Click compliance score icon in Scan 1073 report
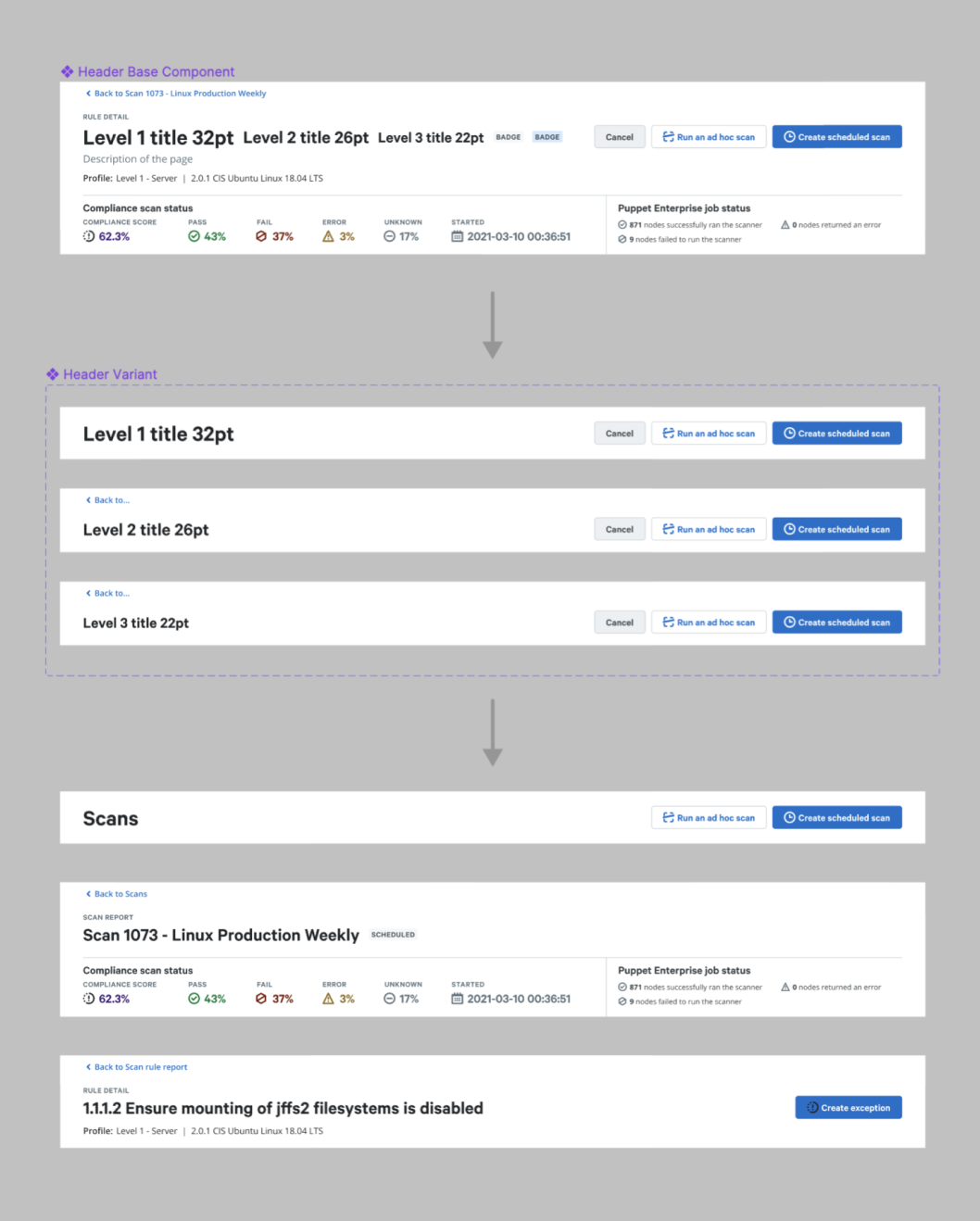Viewport: 980px width, 1221px height. [x=89, y=999]
